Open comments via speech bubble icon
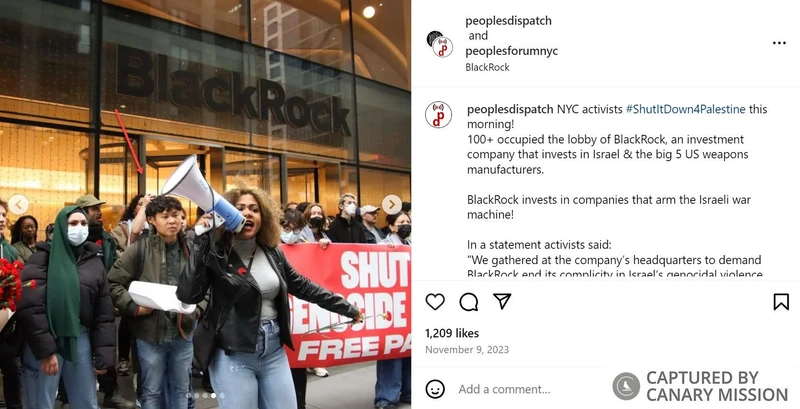 (x=468, y=302)
